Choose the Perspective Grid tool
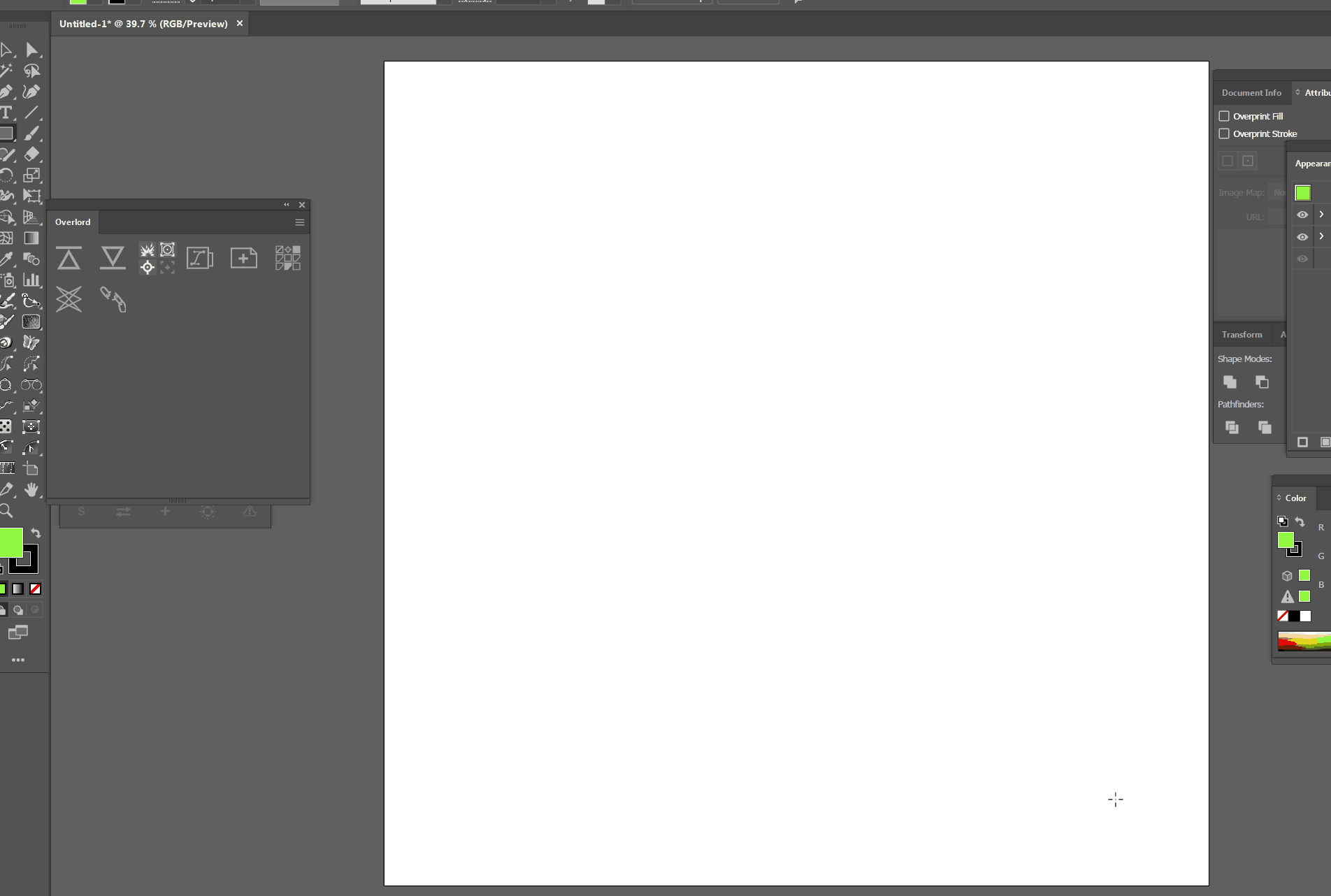This screenshot has height=896, width=1331. tap(31, 217)
